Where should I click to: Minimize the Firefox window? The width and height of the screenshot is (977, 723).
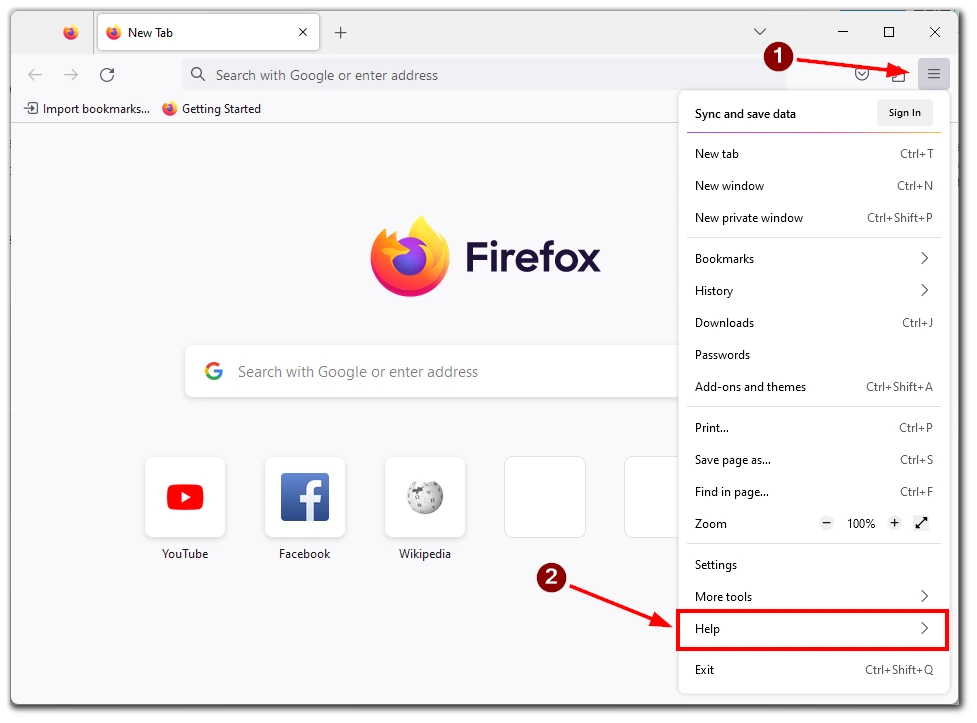[x=843, y=32]
